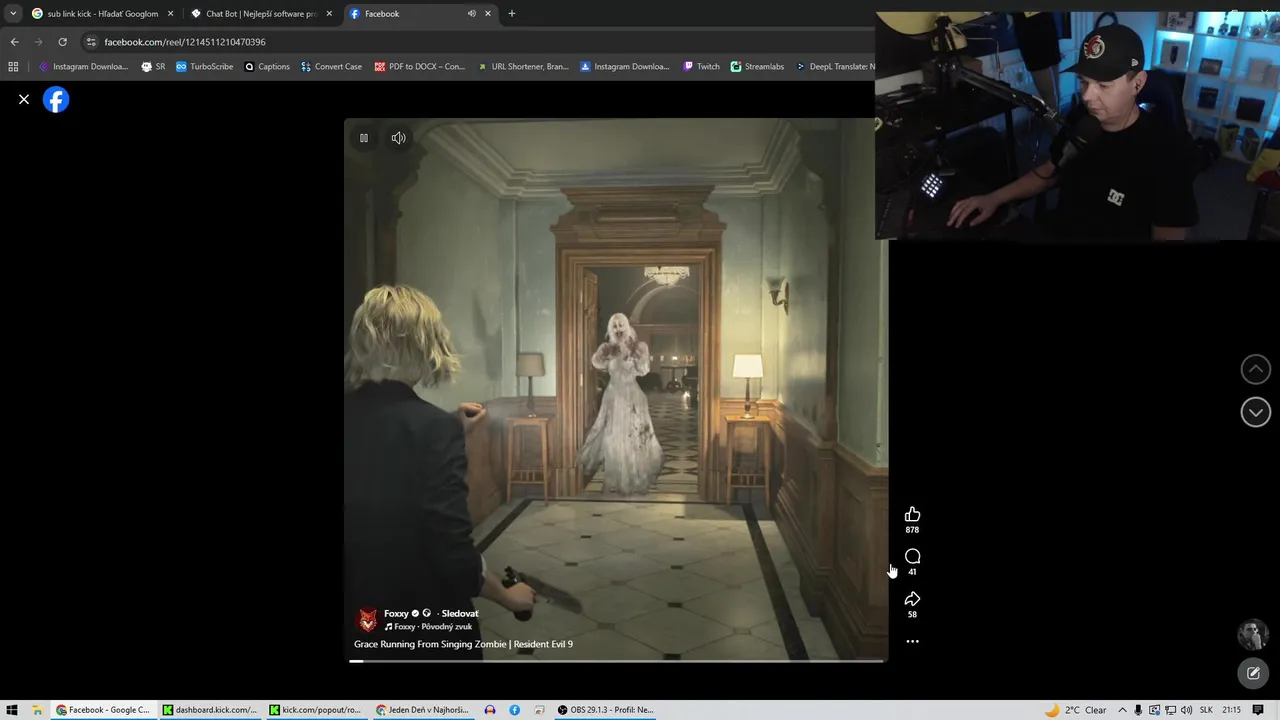Go to previous reel with up chevron

click(x=1255, y=369)
